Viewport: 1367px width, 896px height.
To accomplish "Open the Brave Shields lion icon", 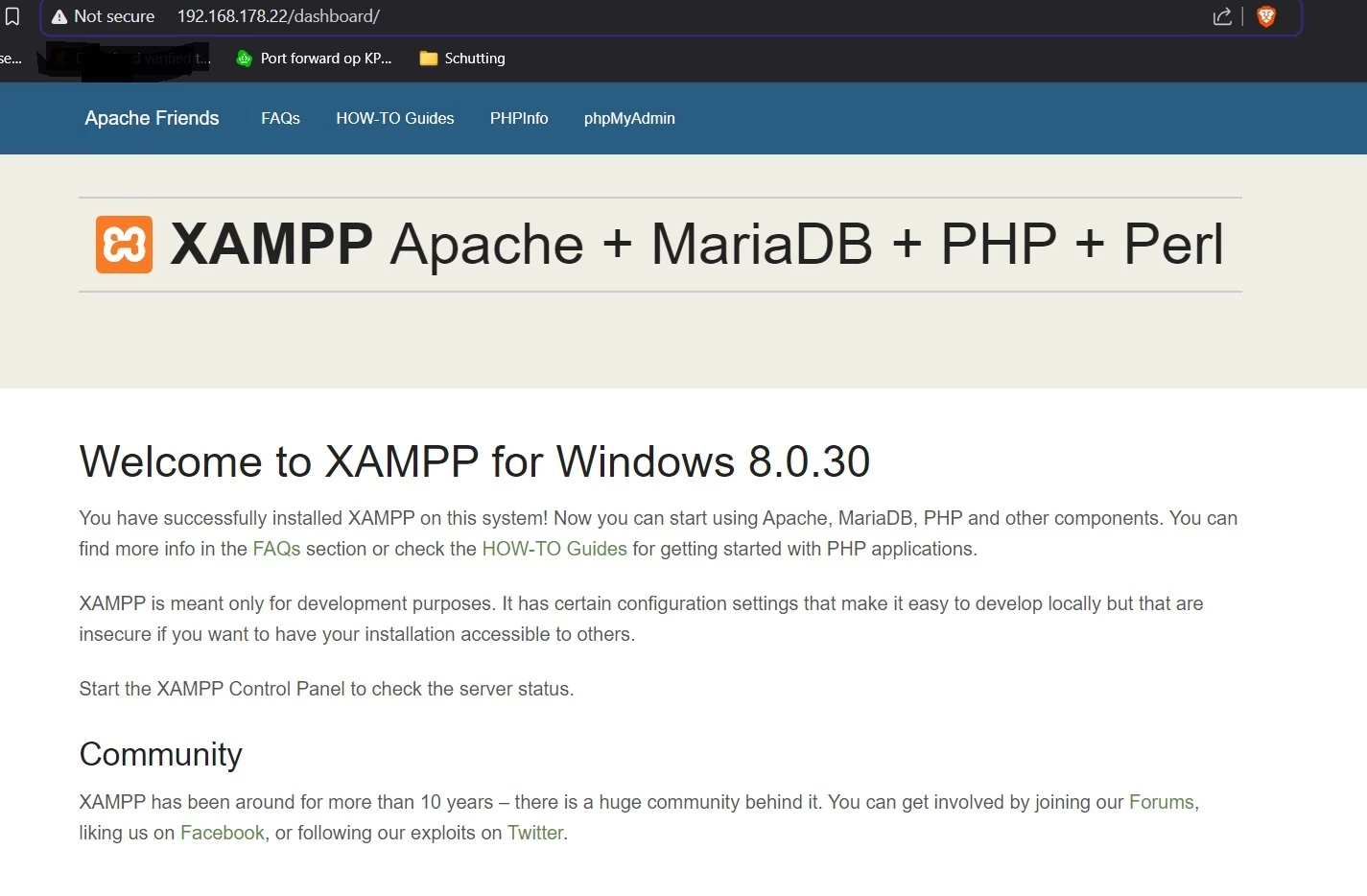I will (x=1266, y=16).
